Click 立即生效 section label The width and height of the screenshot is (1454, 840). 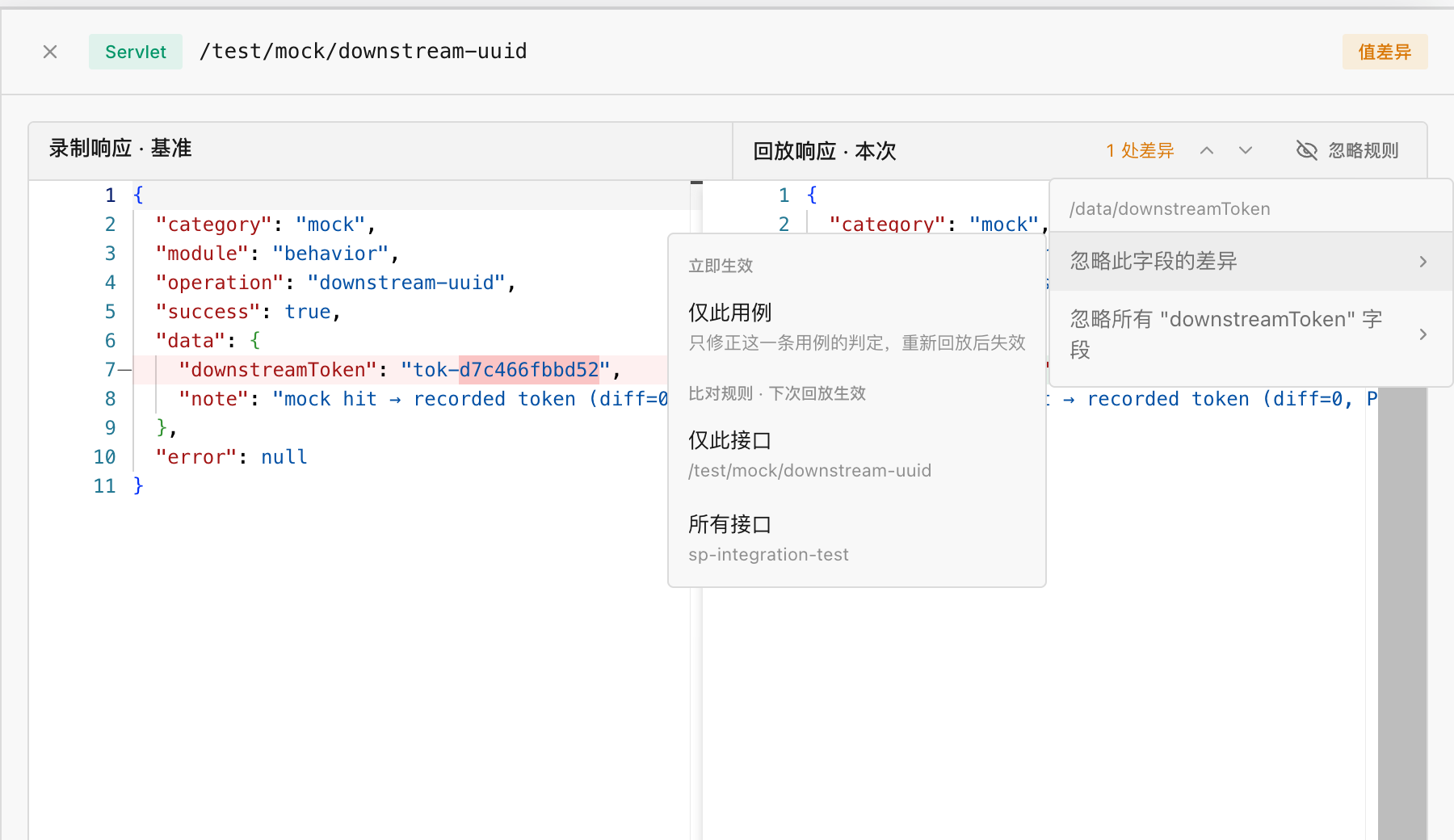[x=721, y=266]
